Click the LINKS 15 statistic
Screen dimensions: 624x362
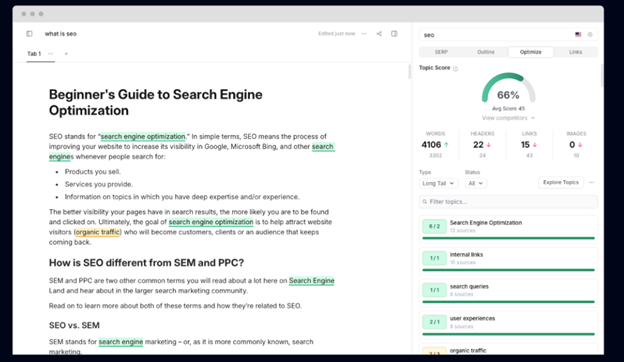pos(529,144)
